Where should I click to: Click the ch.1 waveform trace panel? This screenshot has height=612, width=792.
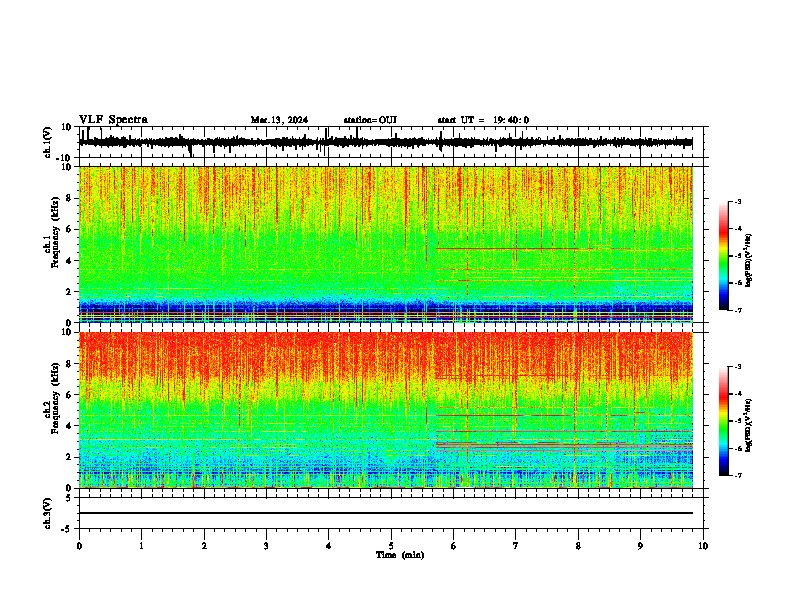(393, 142)
